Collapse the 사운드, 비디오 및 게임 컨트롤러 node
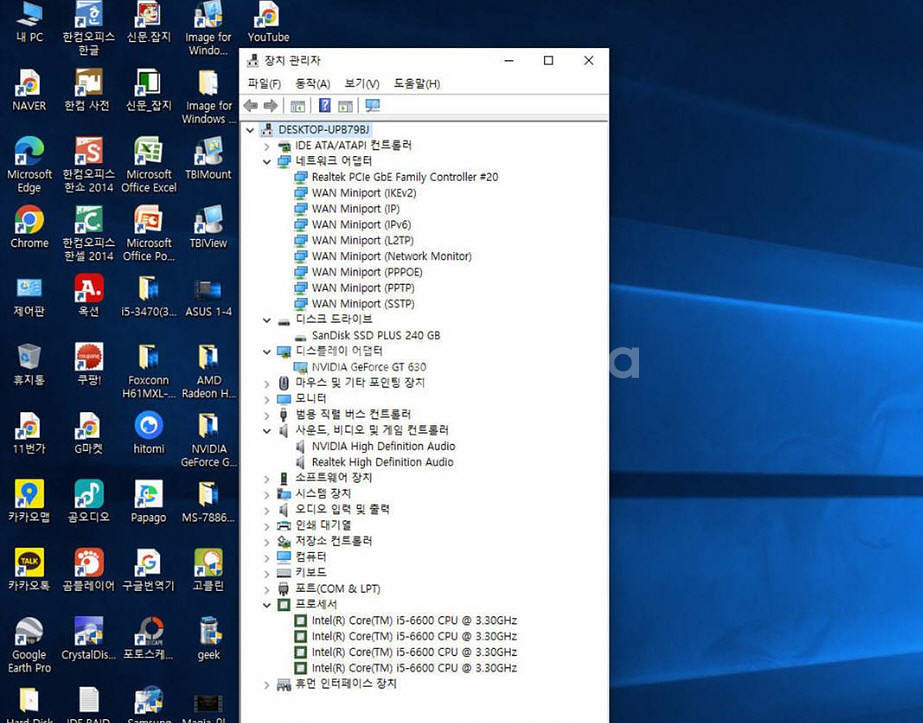 (267, 431)
